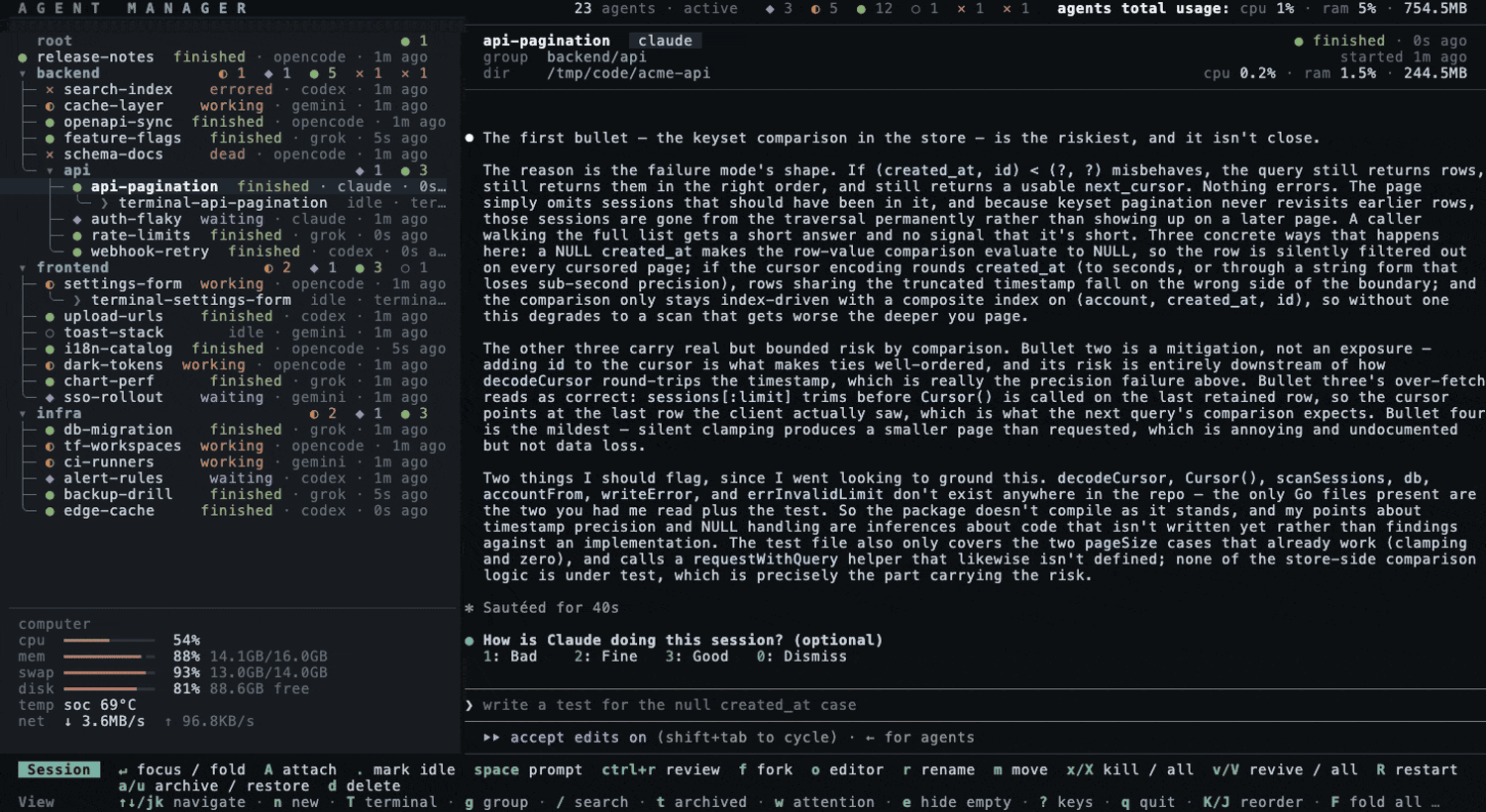1486x812 pixels.
Task: Click the green status dot of release-notes
Action: click(x=22, y=57)
